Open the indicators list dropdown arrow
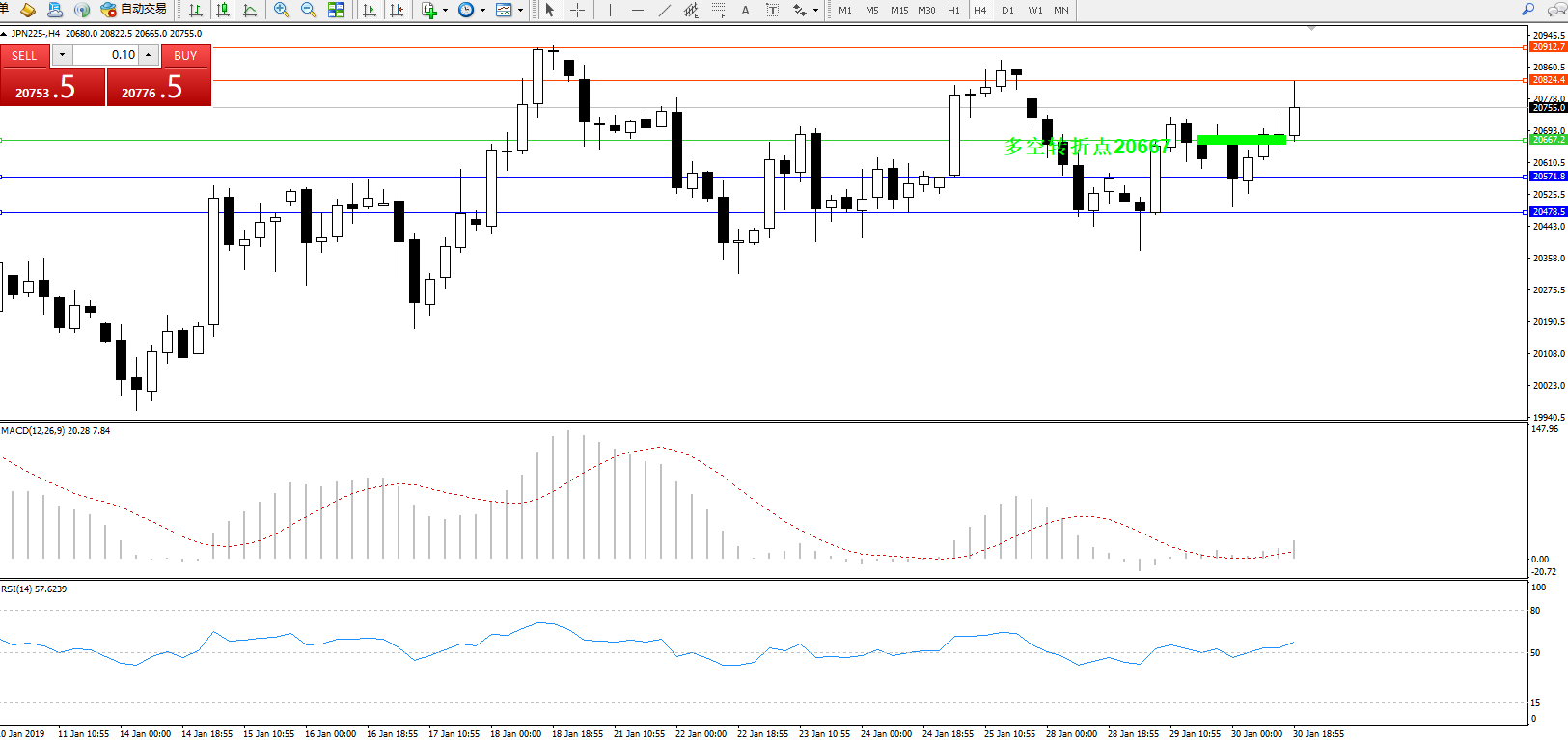The width and height of the screenshot is (1568, 740). 445,11
